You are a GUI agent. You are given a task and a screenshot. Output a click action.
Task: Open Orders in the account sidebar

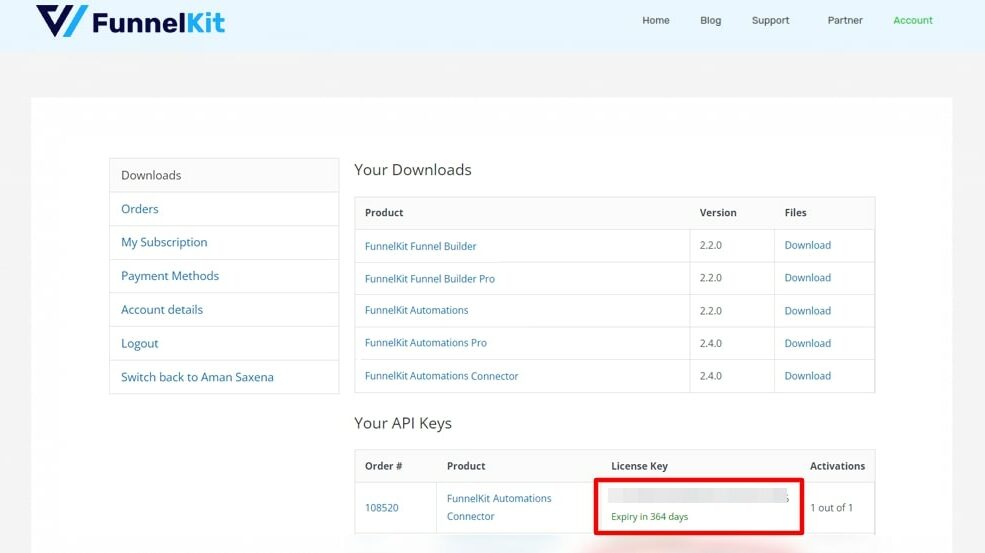click(224, 209)
